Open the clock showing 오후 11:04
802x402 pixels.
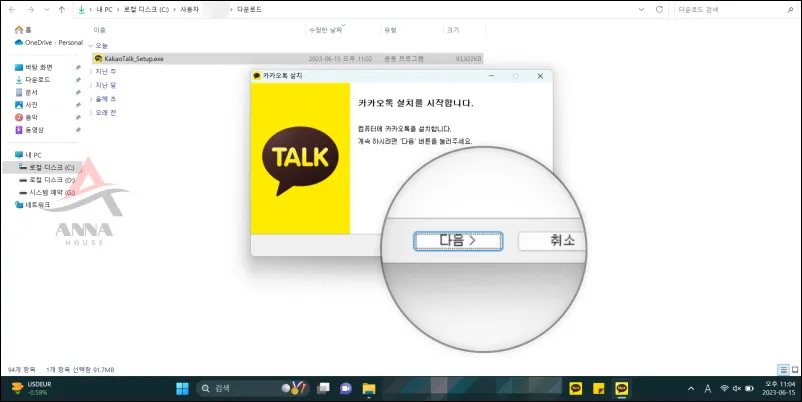coord(779,388)
